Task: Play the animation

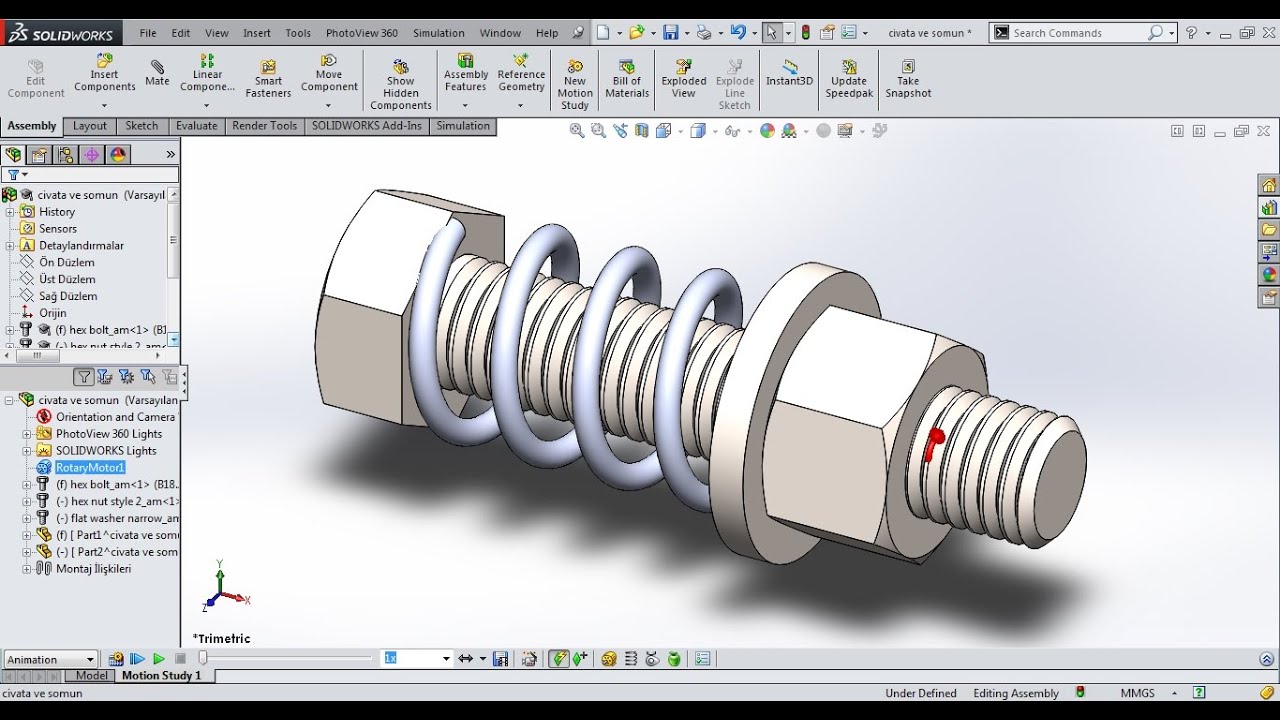Action: (158, 659)
